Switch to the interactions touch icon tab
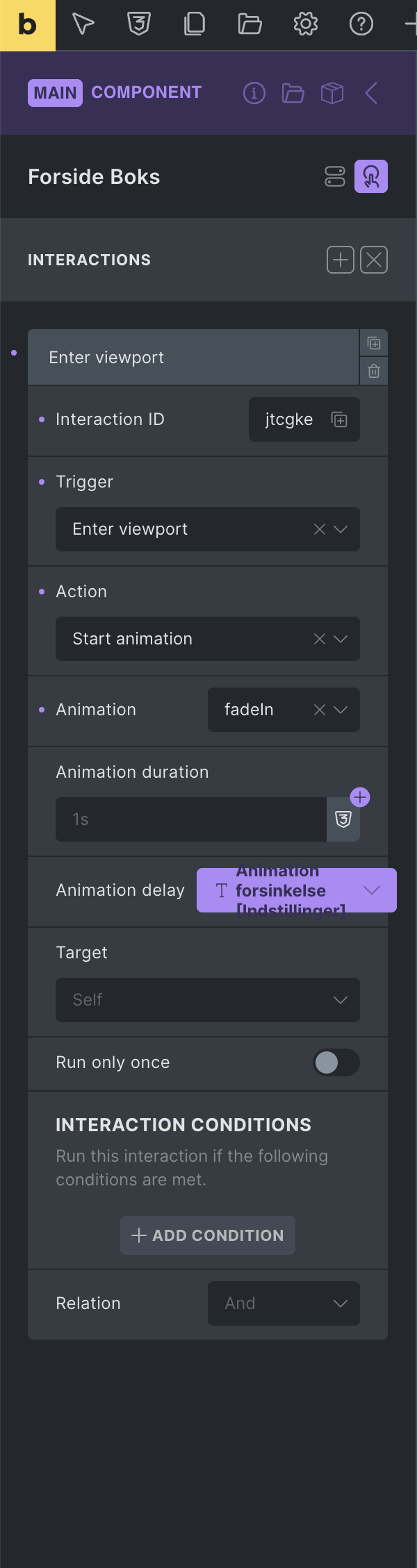The image size is (417, 1568). point(371,176)
